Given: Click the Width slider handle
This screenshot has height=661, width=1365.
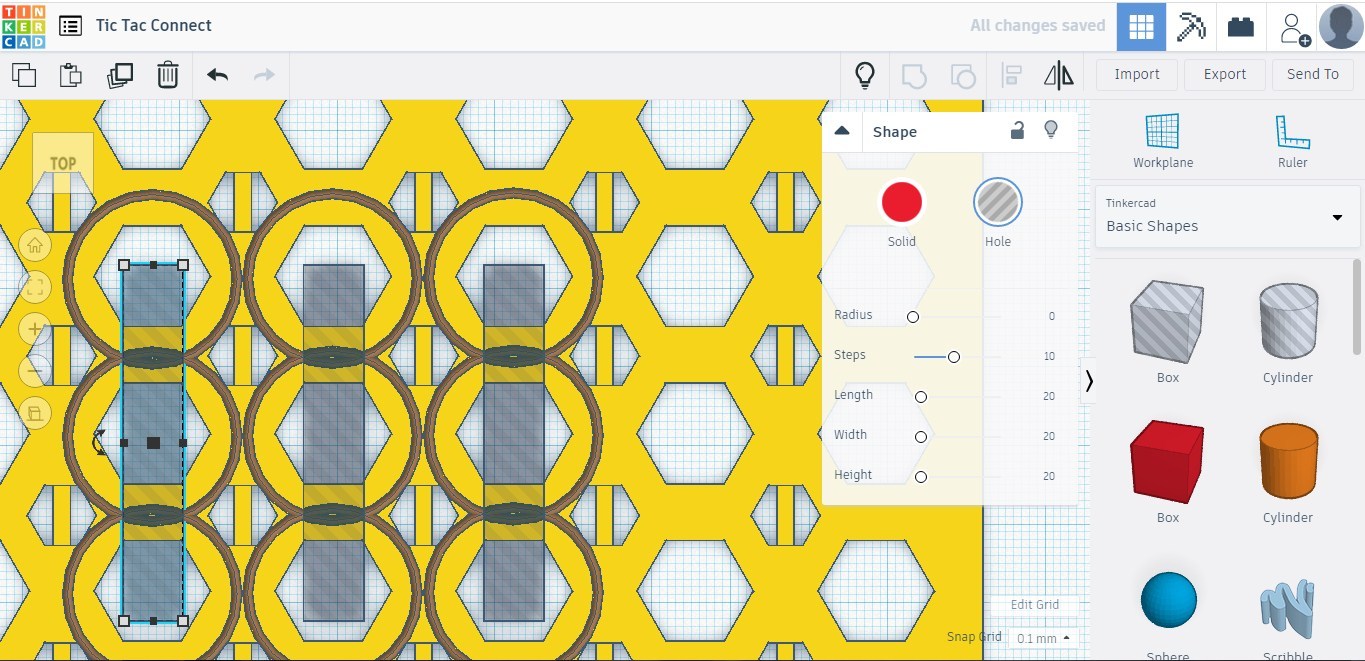Looking at the screenshot, I should [921, 437].
